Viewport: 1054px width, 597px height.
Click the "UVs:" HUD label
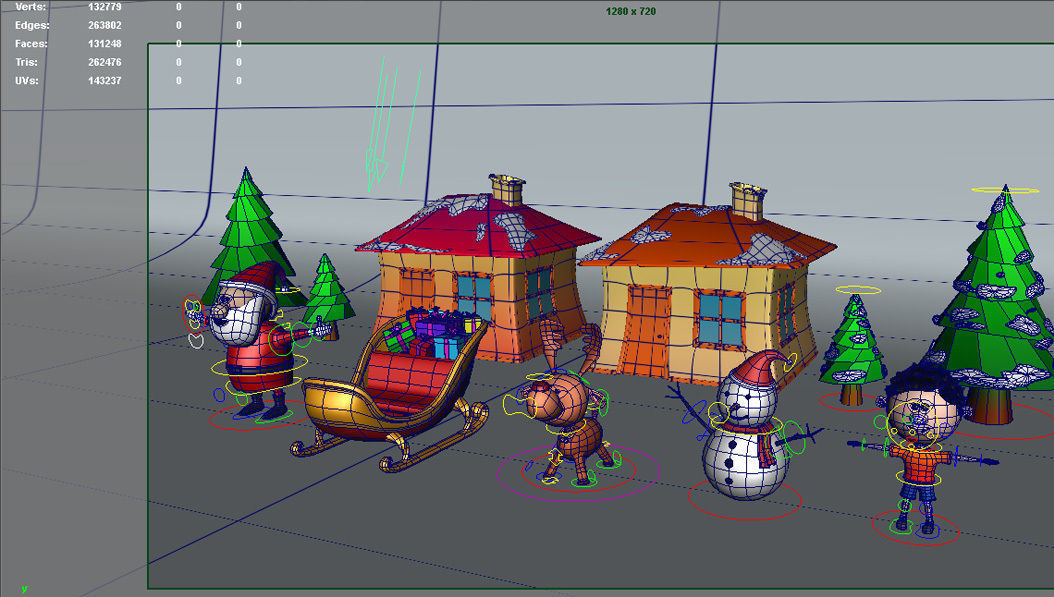click(27, 81)
